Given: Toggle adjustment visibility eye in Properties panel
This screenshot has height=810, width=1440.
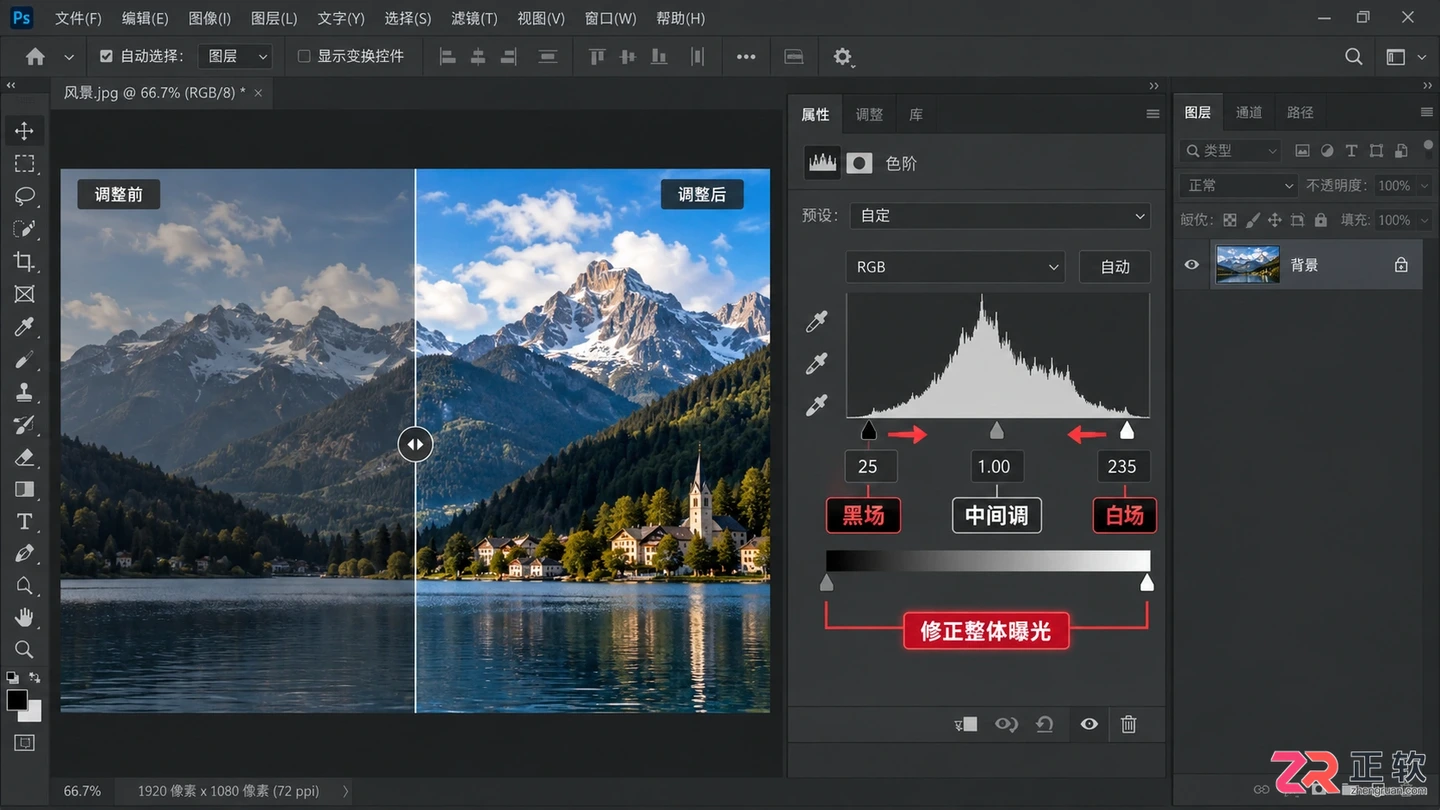Looking at the screenshot, I should point(1089,725).
